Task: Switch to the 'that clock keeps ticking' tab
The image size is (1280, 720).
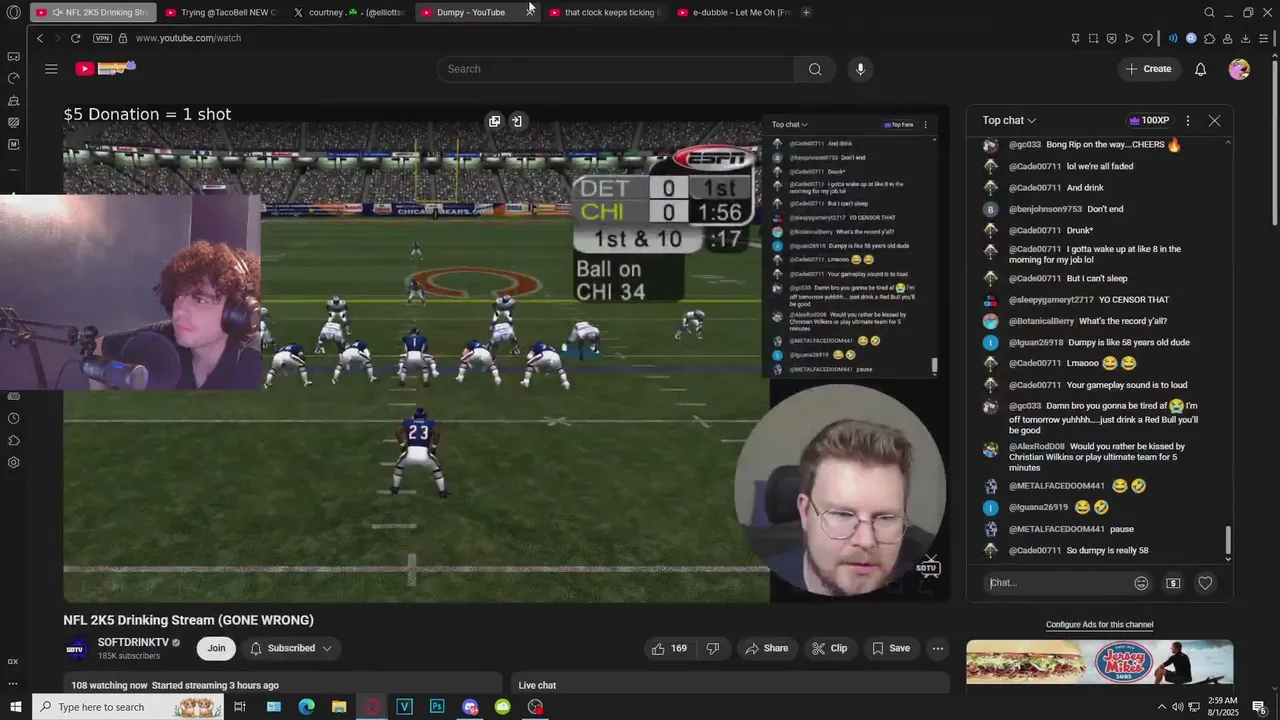Action: [605, 13]
